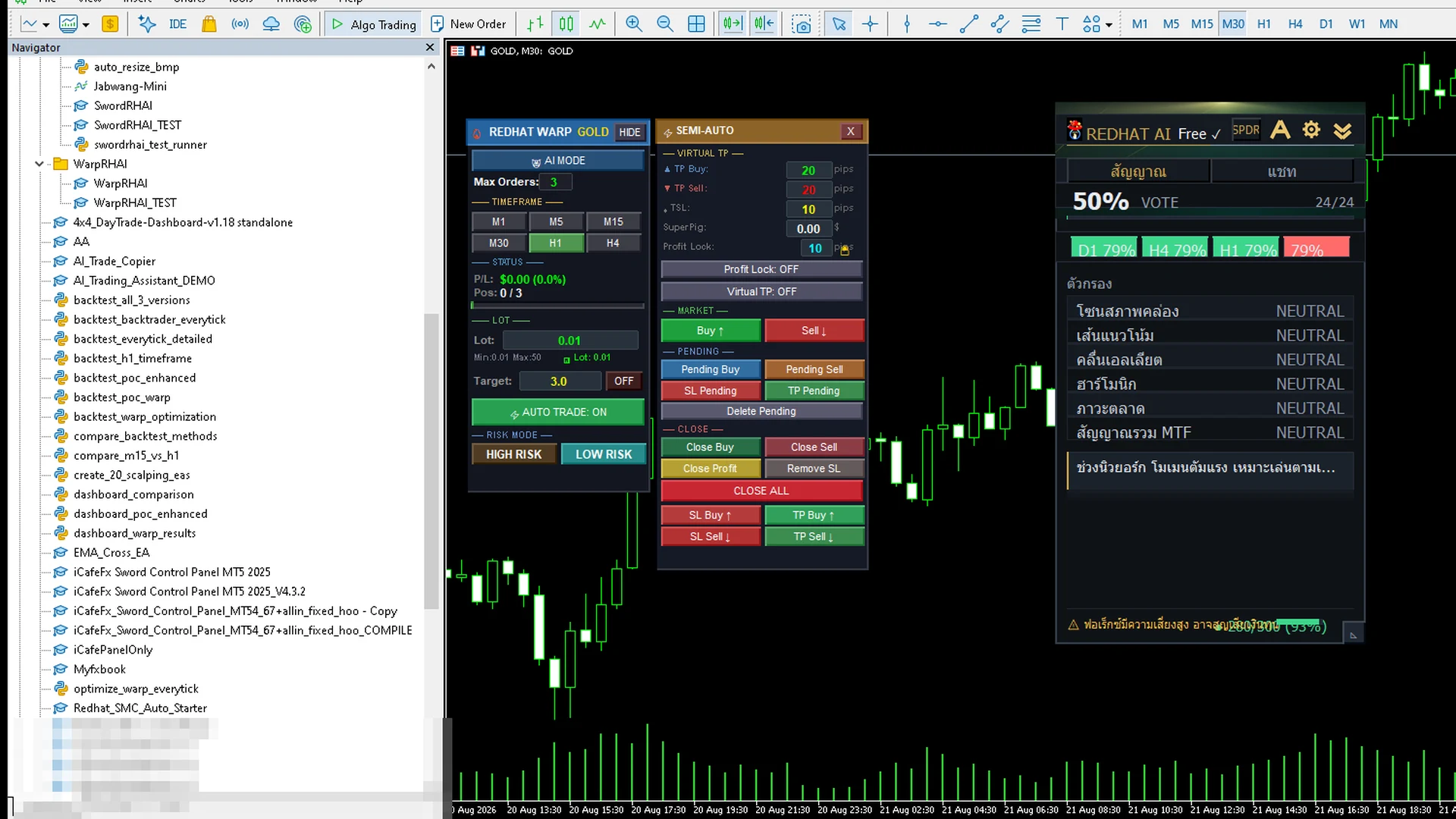This screenshot has height=819, width=1456.
Task: Draw a horizontal line on chart
Action: [938, 24]
